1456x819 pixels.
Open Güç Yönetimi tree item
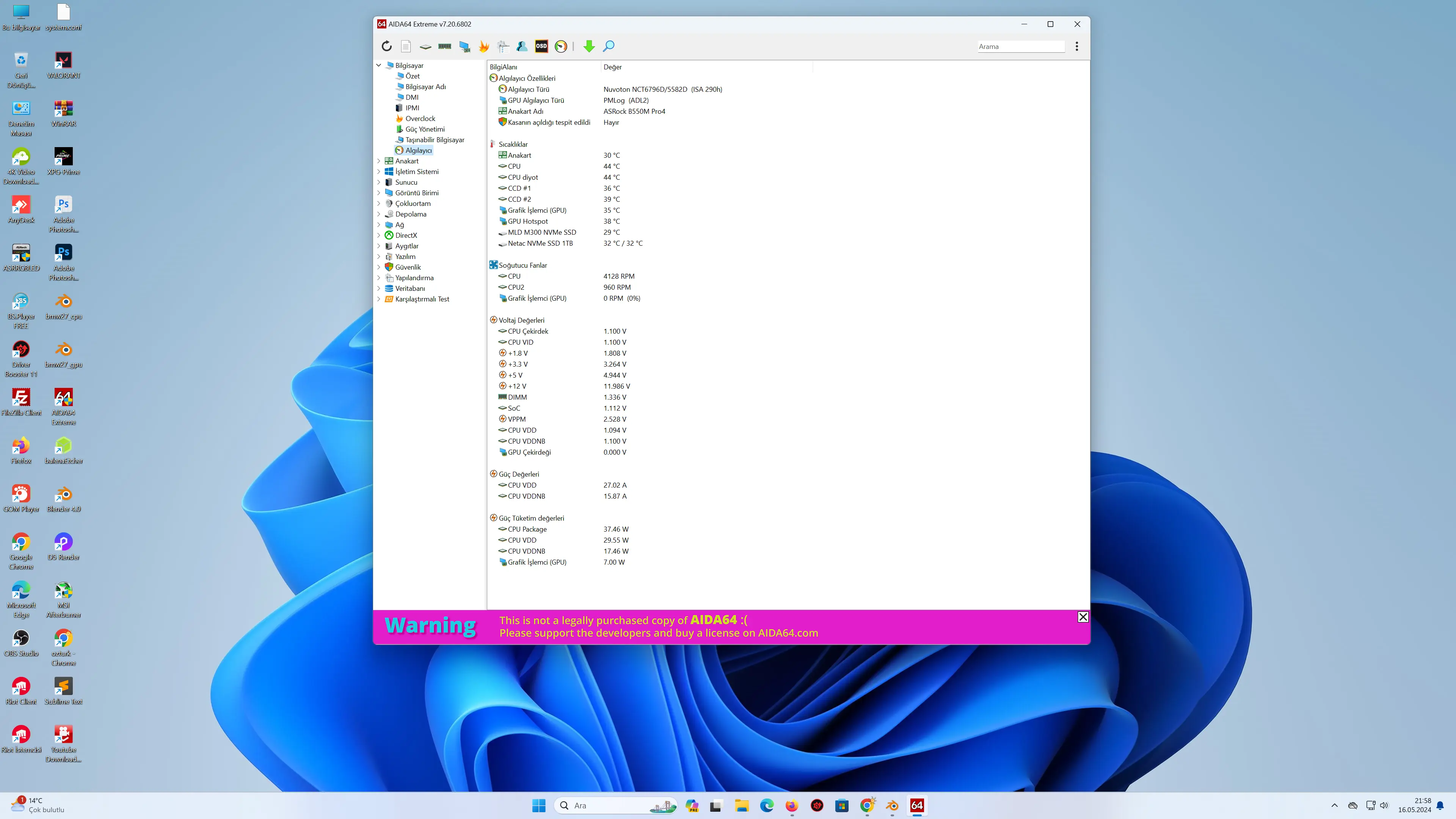pyautogui.click(x=425, y=129)
